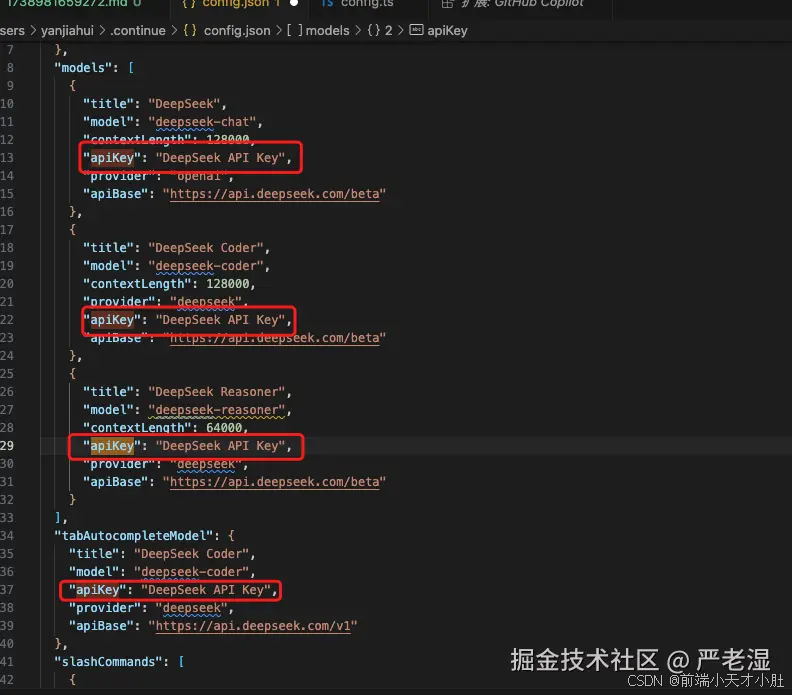
Task: Click the array brackets icon before models
Action: tap(294, 30)
